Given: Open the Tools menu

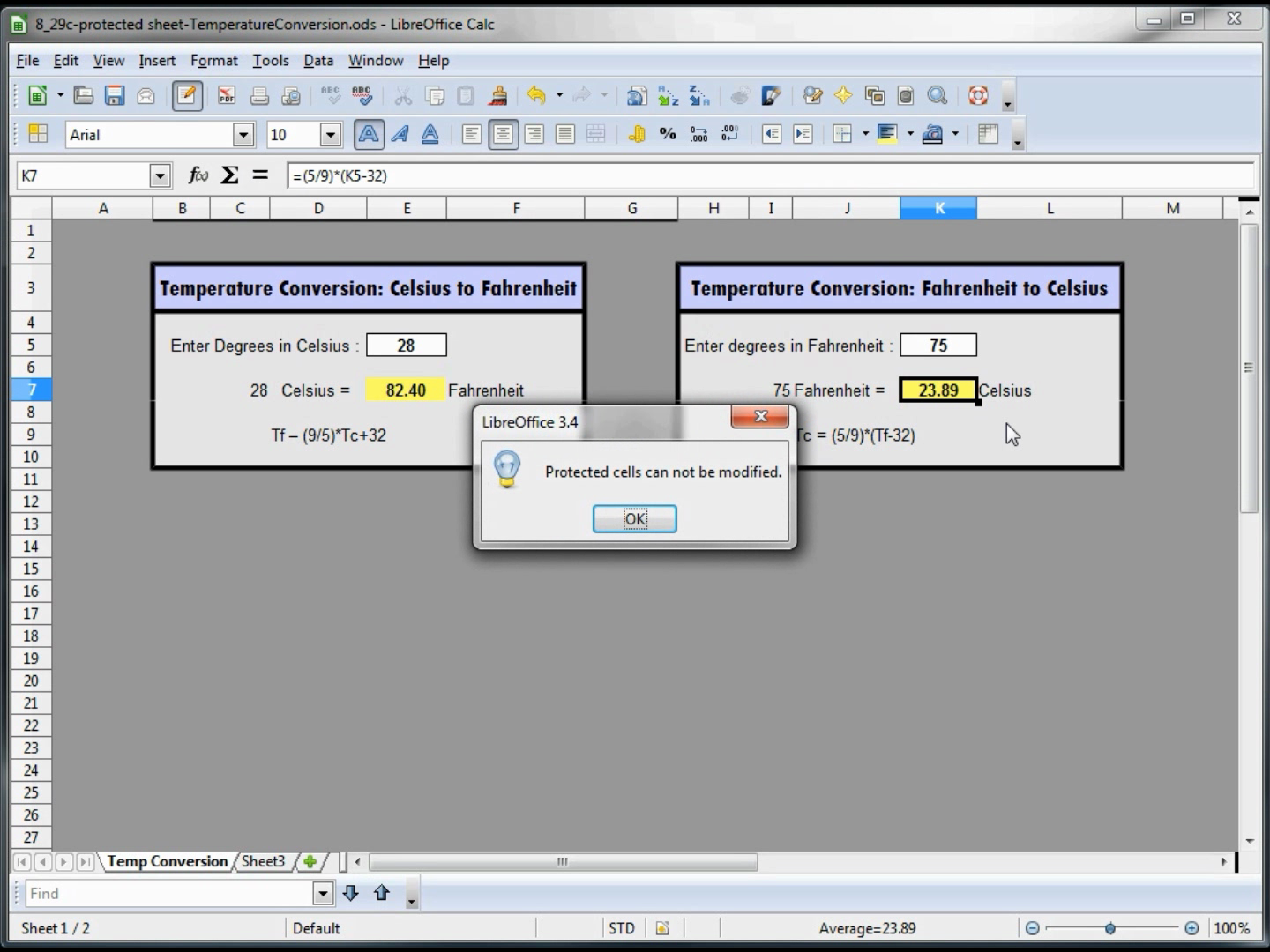Looking at the screenshot, I should click(x=270, y=60).
